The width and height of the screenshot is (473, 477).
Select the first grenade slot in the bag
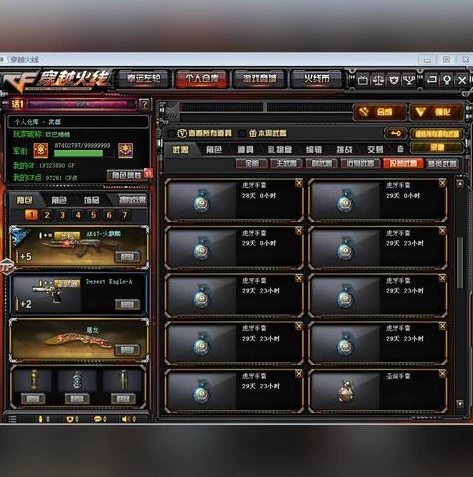(x=33, y=380)
